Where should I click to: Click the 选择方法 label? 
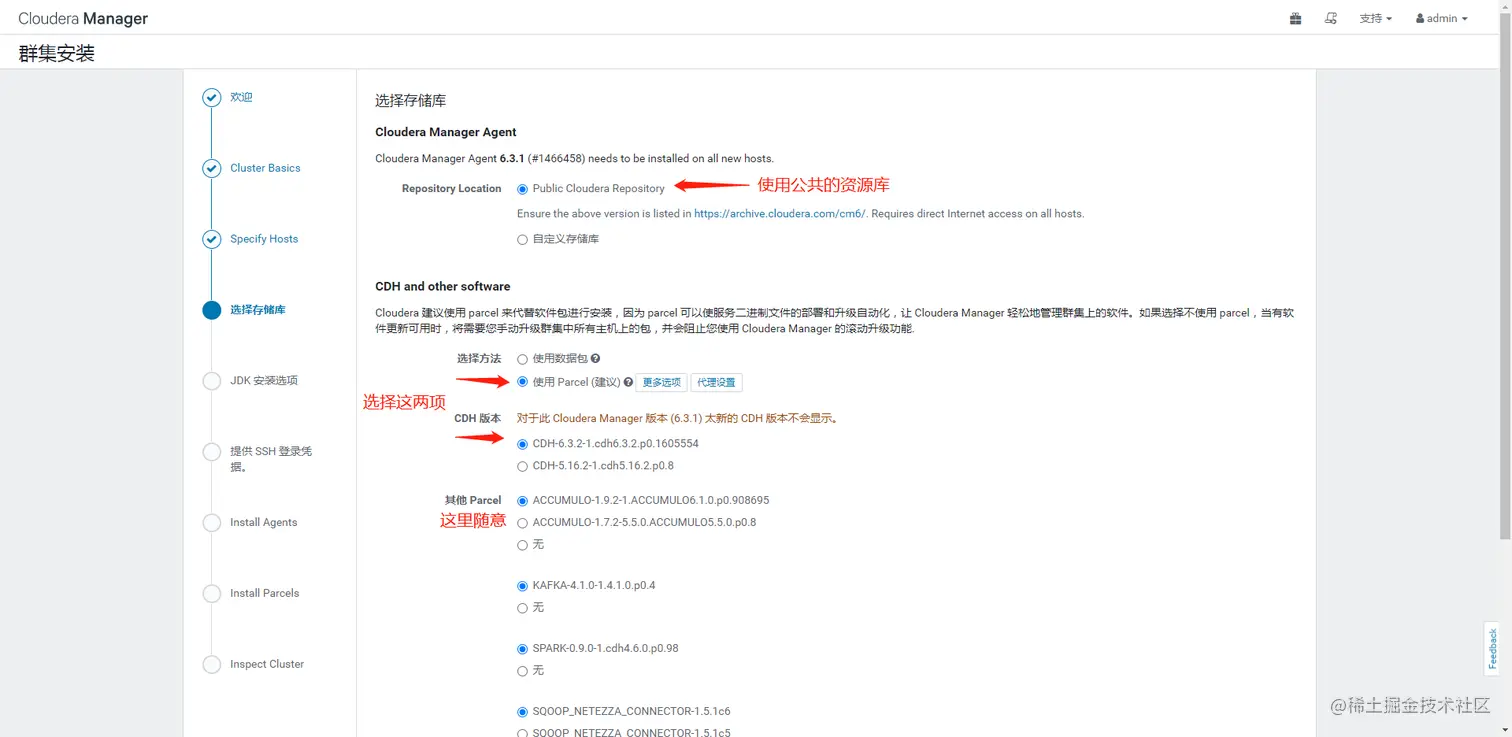point(479,359)
